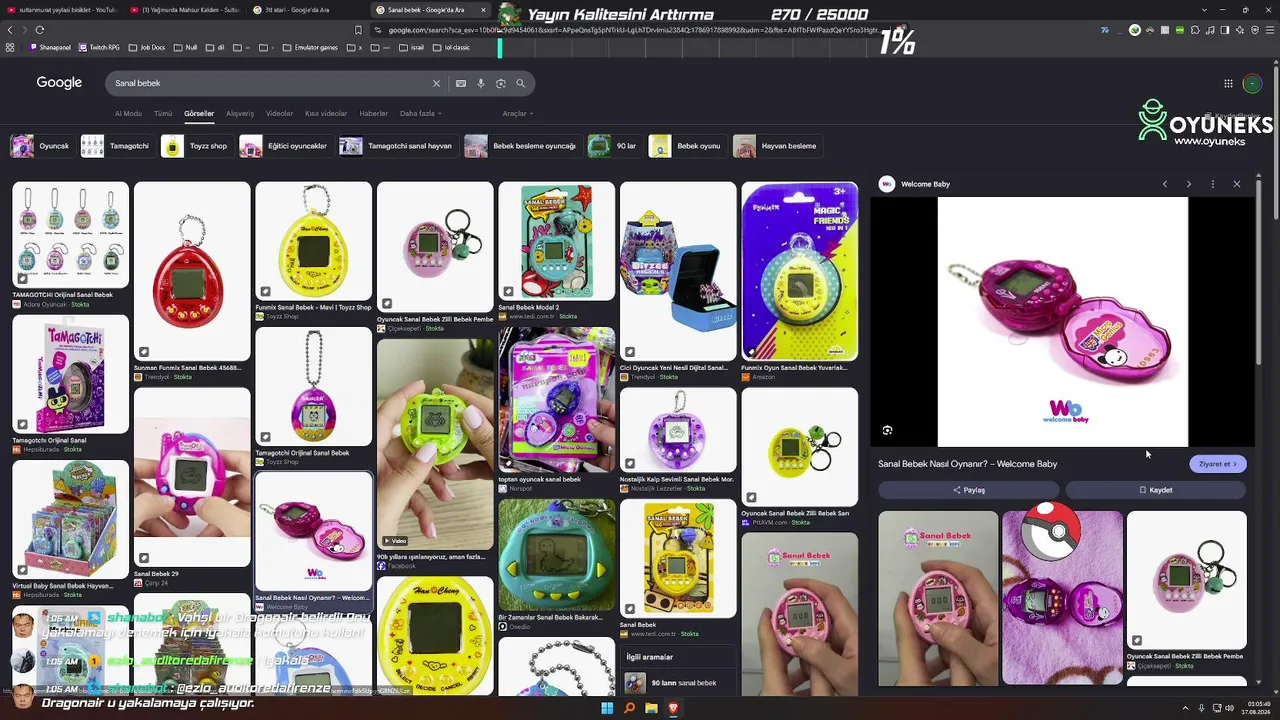
Task: Click the browser address bar URL
Action: (x=630, y=30)
